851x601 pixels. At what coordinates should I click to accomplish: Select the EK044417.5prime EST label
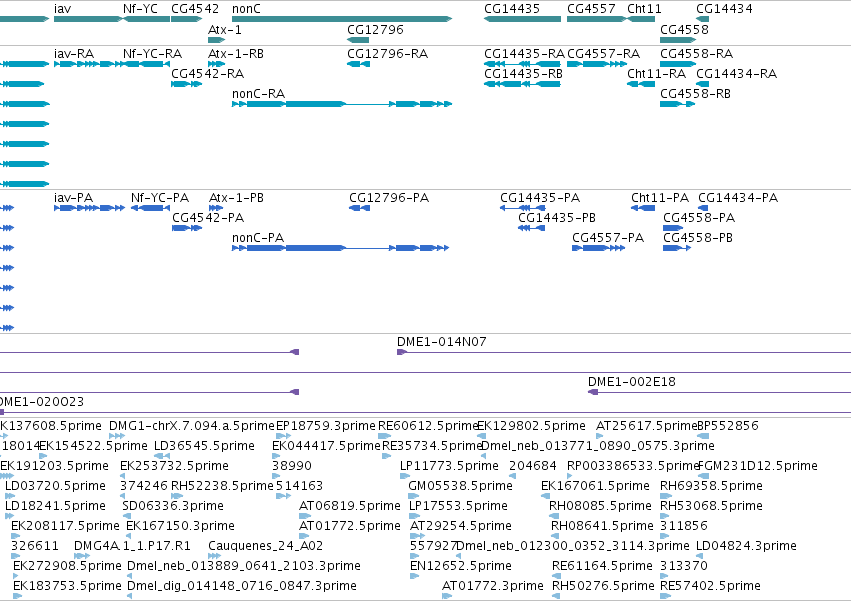point(326,446)
